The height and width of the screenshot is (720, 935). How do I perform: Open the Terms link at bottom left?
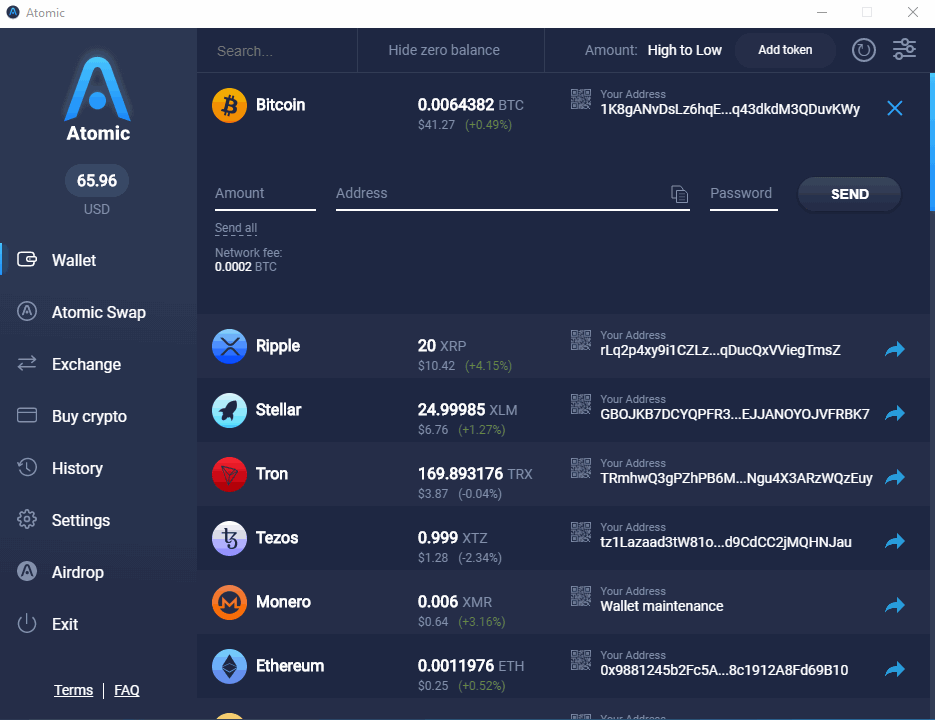[x=73, y=690]
